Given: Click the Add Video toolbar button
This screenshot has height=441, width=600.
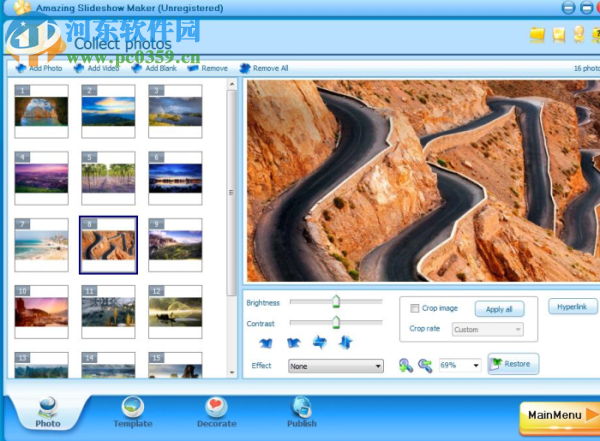Looking at the screenshot, I should click(96, 68).
